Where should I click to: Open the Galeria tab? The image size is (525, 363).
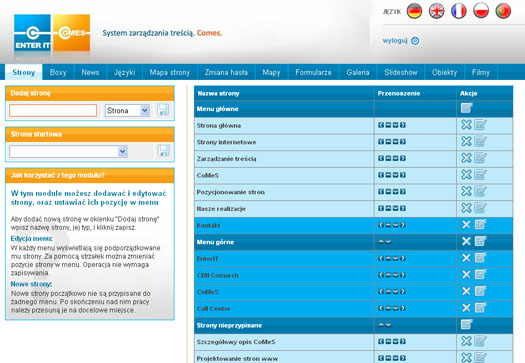coord(358,72)
